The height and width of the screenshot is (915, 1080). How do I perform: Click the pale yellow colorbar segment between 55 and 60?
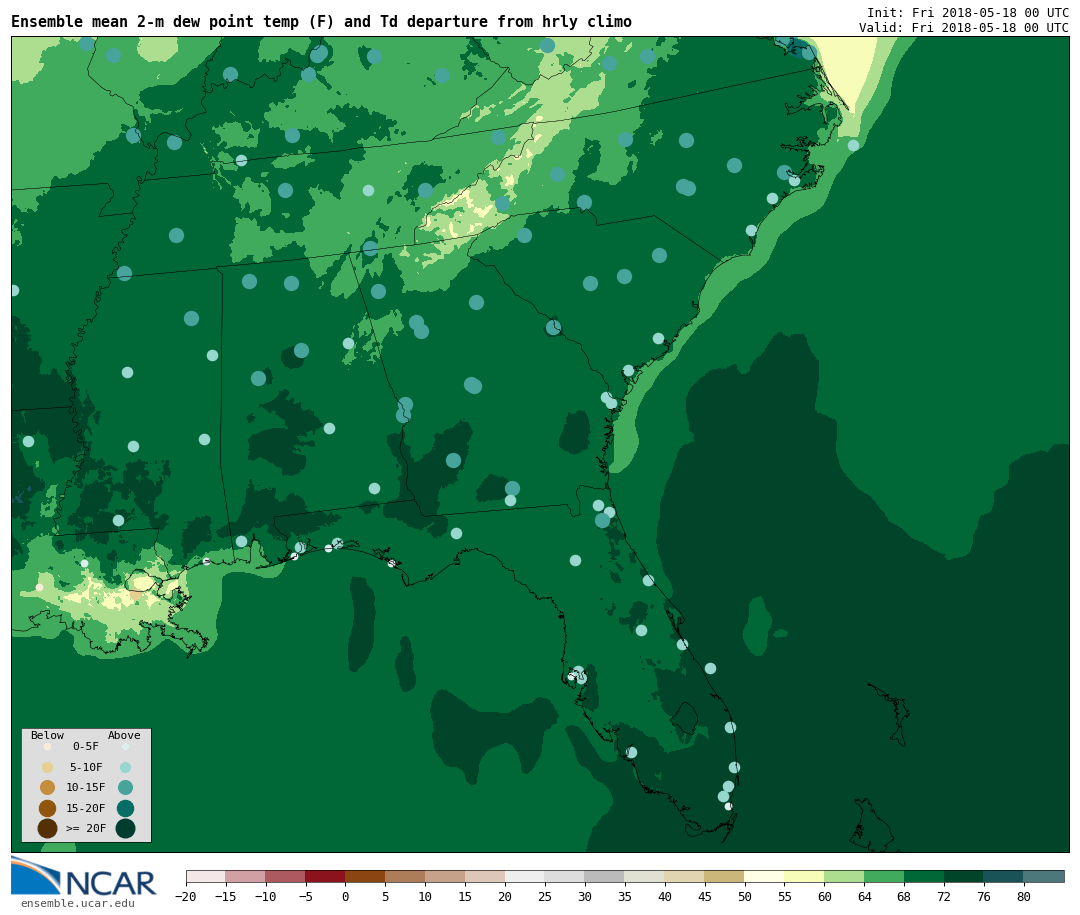[804, 877]
